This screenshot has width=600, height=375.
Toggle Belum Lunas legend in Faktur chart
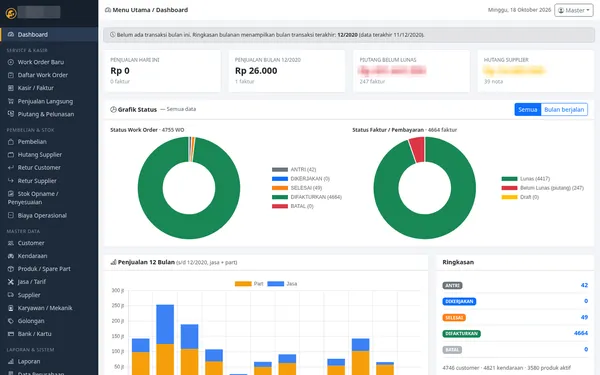[543, 188]
